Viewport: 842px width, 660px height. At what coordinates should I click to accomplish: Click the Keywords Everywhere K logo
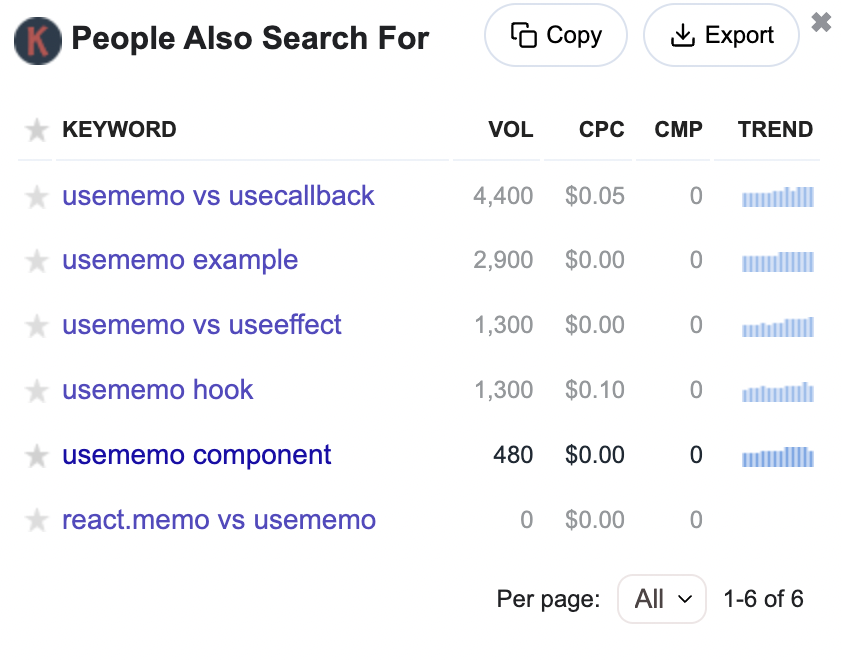(38, 40)
